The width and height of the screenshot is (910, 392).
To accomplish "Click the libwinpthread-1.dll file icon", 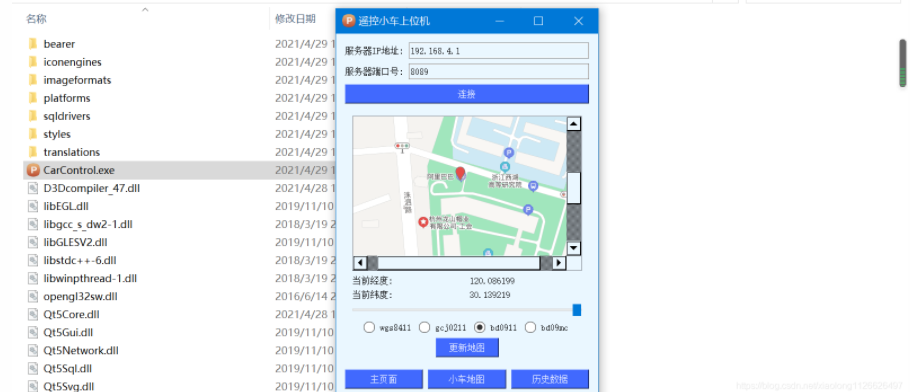I will point(33,278).
